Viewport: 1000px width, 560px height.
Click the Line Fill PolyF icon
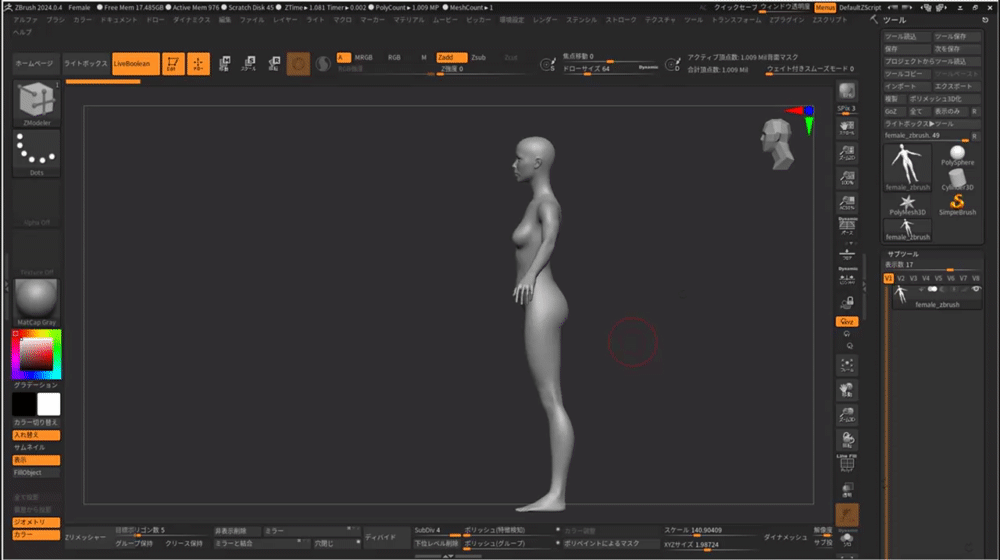click(x=847, y=464)
